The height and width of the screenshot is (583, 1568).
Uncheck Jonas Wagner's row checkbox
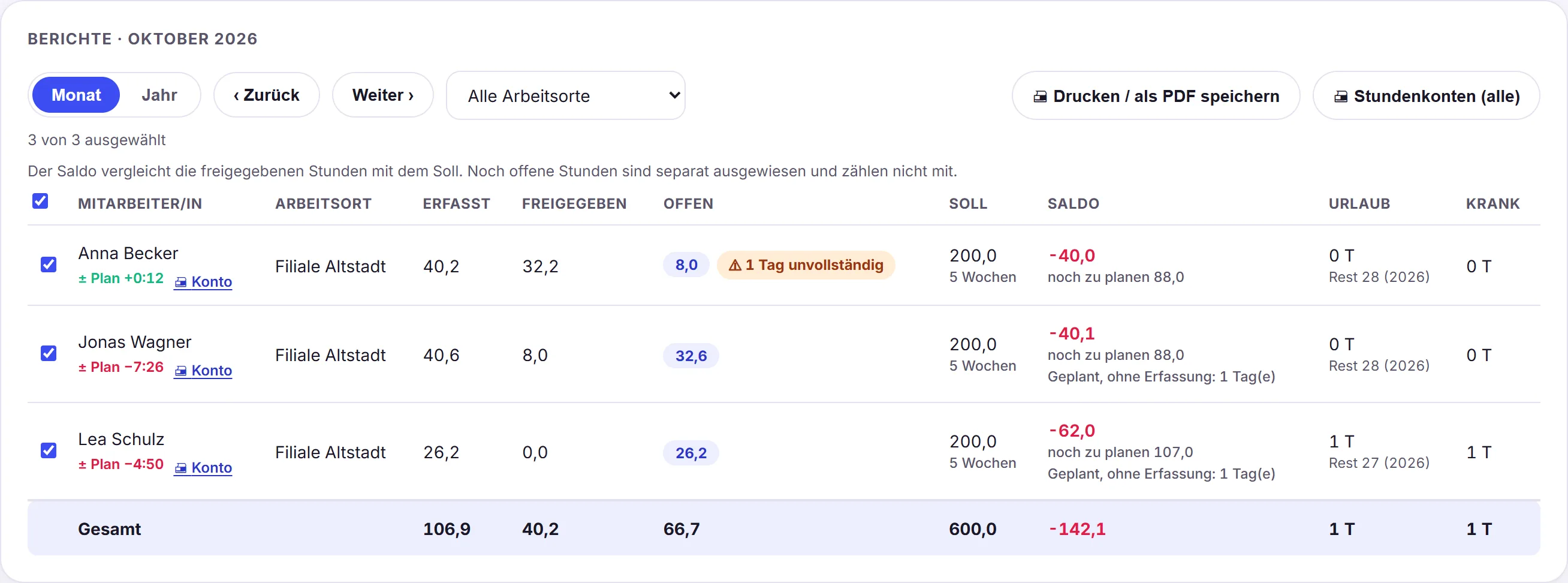tap(49, 353)
